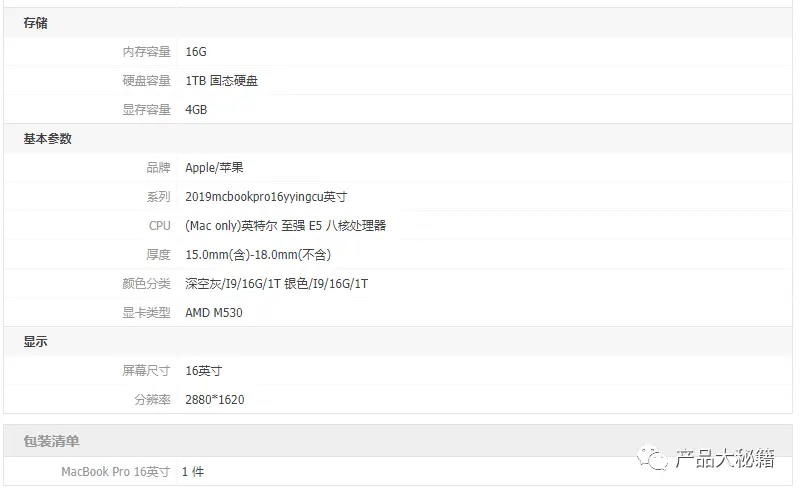
Task: Click the 15.0mm(含)-18.0mm(不含) thickness value
Action: pyautogui.click(x=258, y=254)
